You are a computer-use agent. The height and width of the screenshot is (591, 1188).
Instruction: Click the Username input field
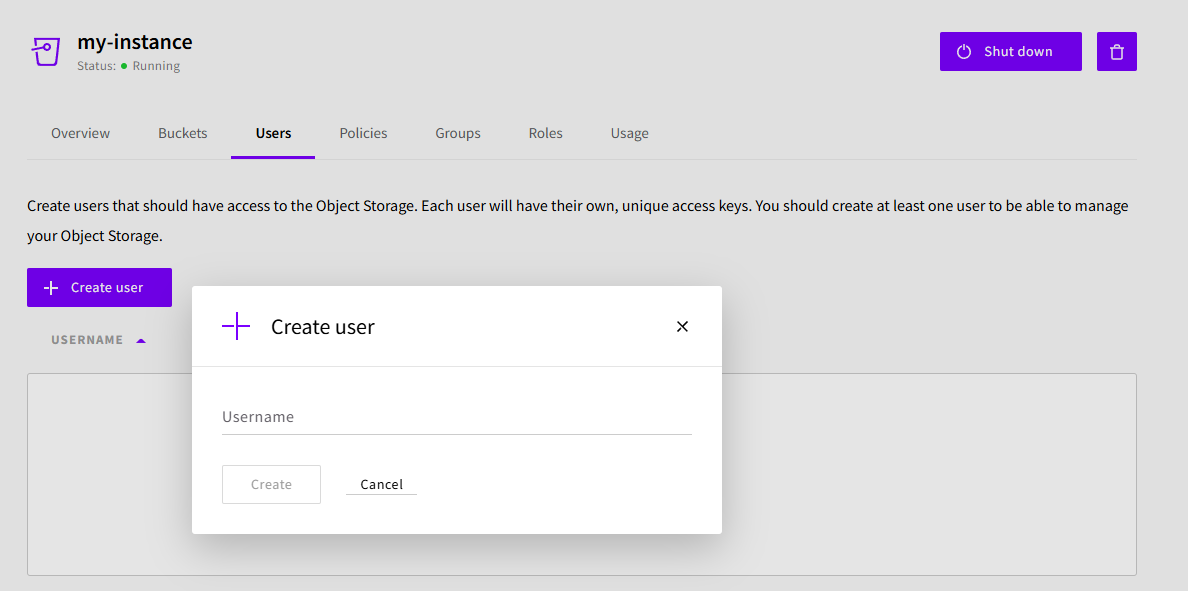pos(456,417)
